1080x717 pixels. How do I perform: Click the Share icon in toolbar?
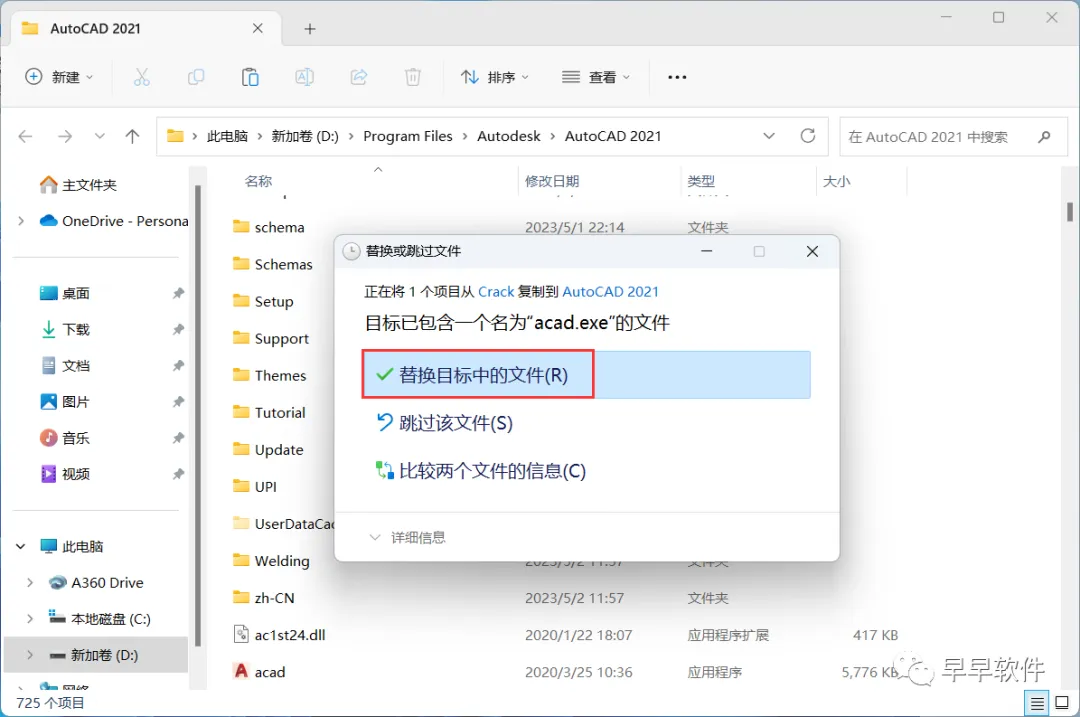click(359, 77)
